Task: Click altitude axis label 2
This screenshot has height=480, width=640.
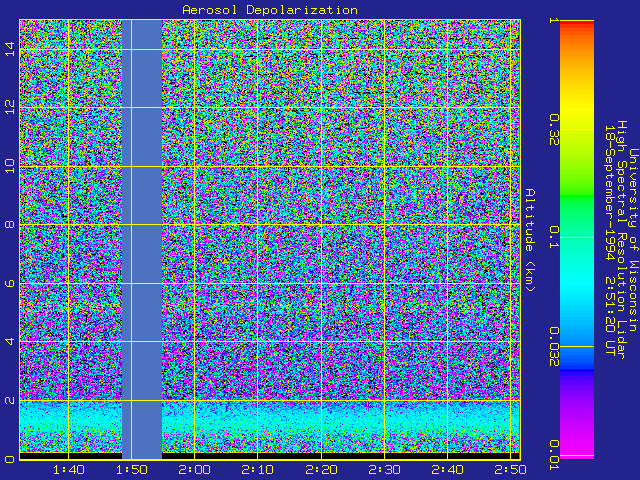Action: click(x=10, y=400)
